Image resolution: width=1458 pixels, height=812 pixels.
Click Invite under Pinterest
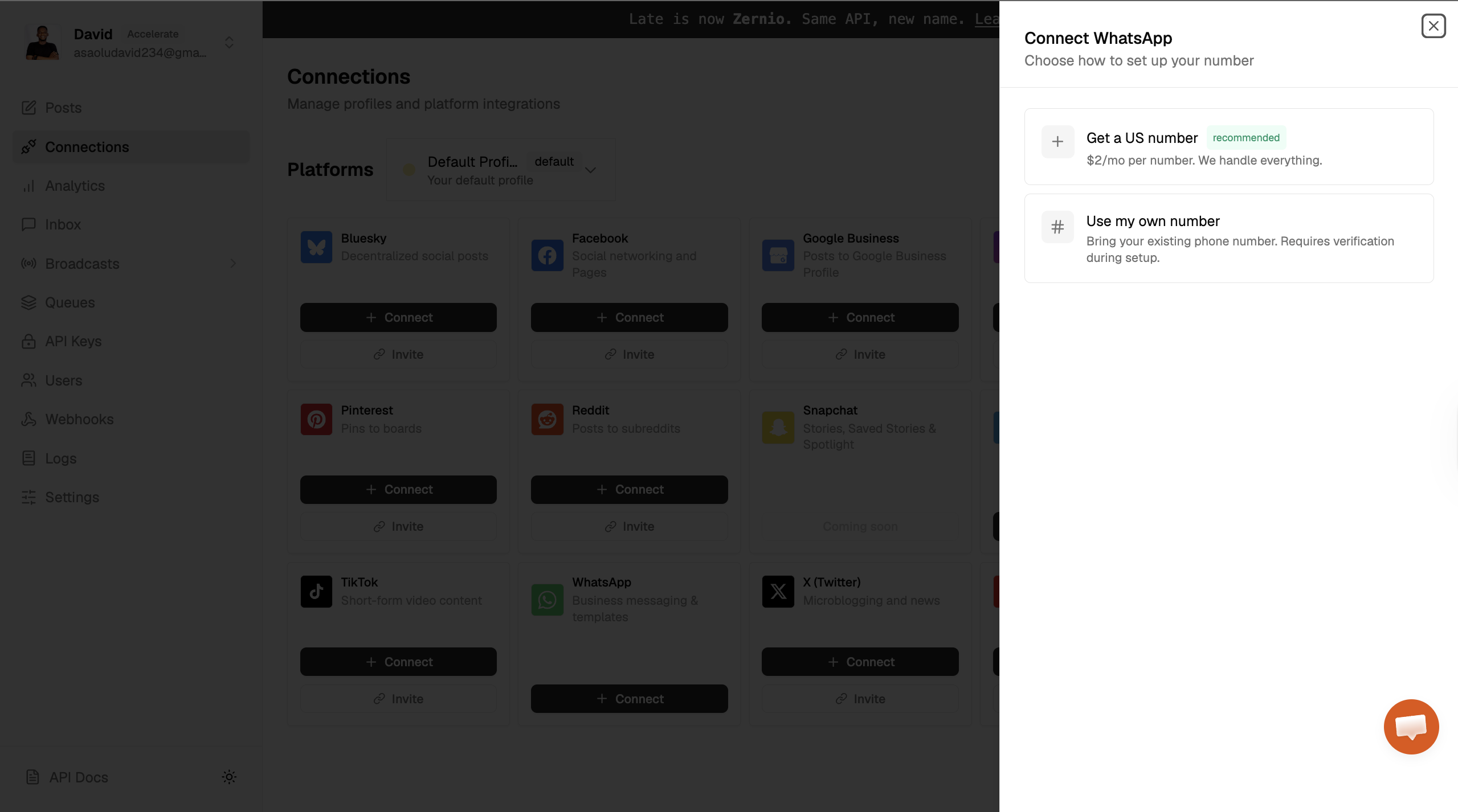[x=398, y=526]
